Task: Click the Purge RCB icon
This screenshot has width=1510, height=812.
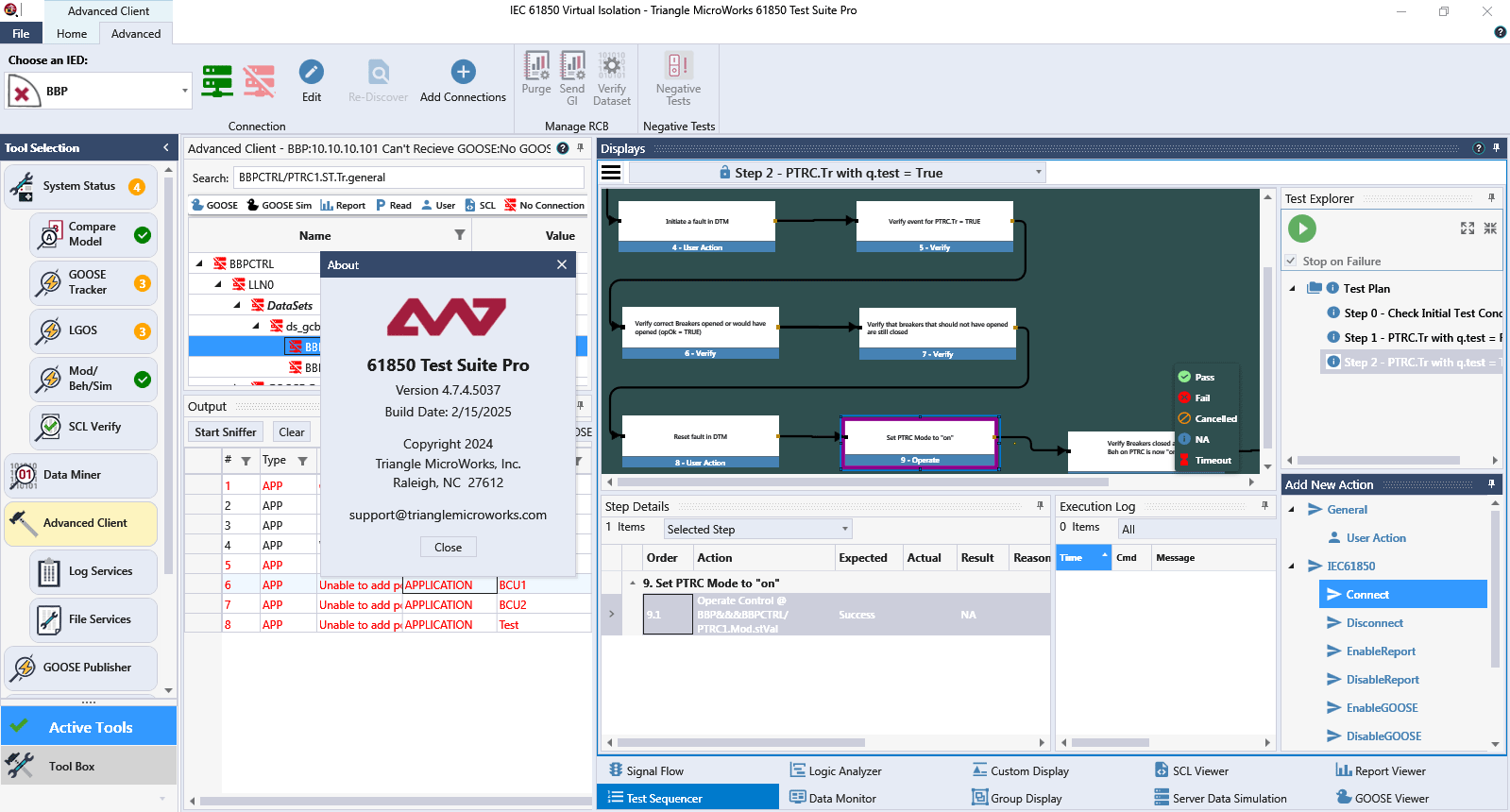Action: 536,73
